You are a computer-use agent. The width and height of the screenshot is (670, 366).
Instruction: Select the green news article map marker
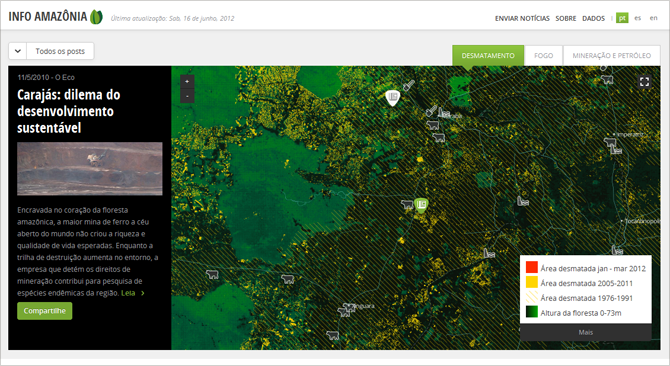(421, 205)
